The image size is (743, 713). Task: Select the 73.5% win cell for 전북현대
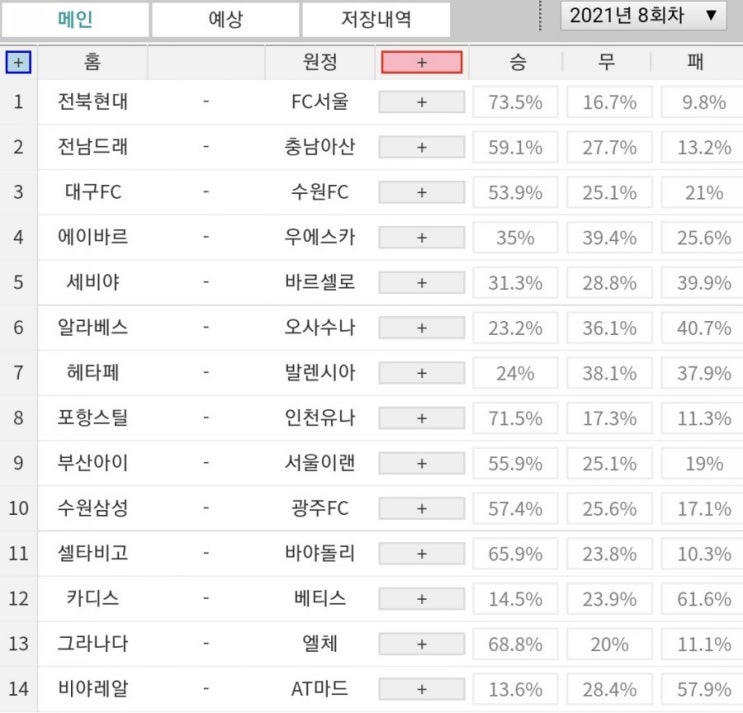[516, 102]
